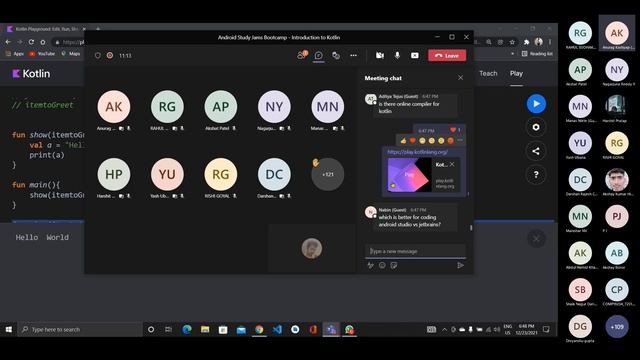Viewport: 640px width, 360px height.
Task: Select YU participant avatar in Teams grid
Action: click(x=167, y=174)
